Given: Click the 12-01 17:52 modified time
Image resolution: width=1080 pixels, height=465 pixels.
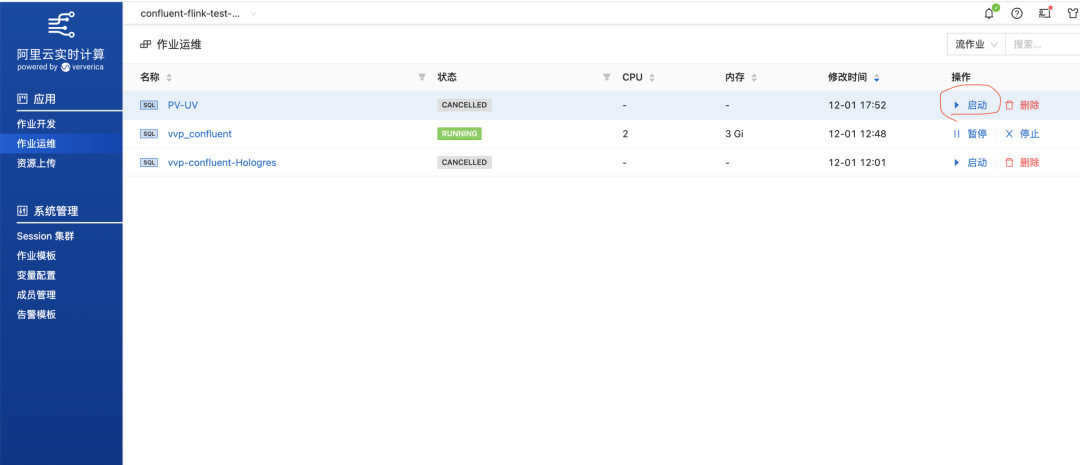Looking at the screenshot, I should [x=857, y=105].
